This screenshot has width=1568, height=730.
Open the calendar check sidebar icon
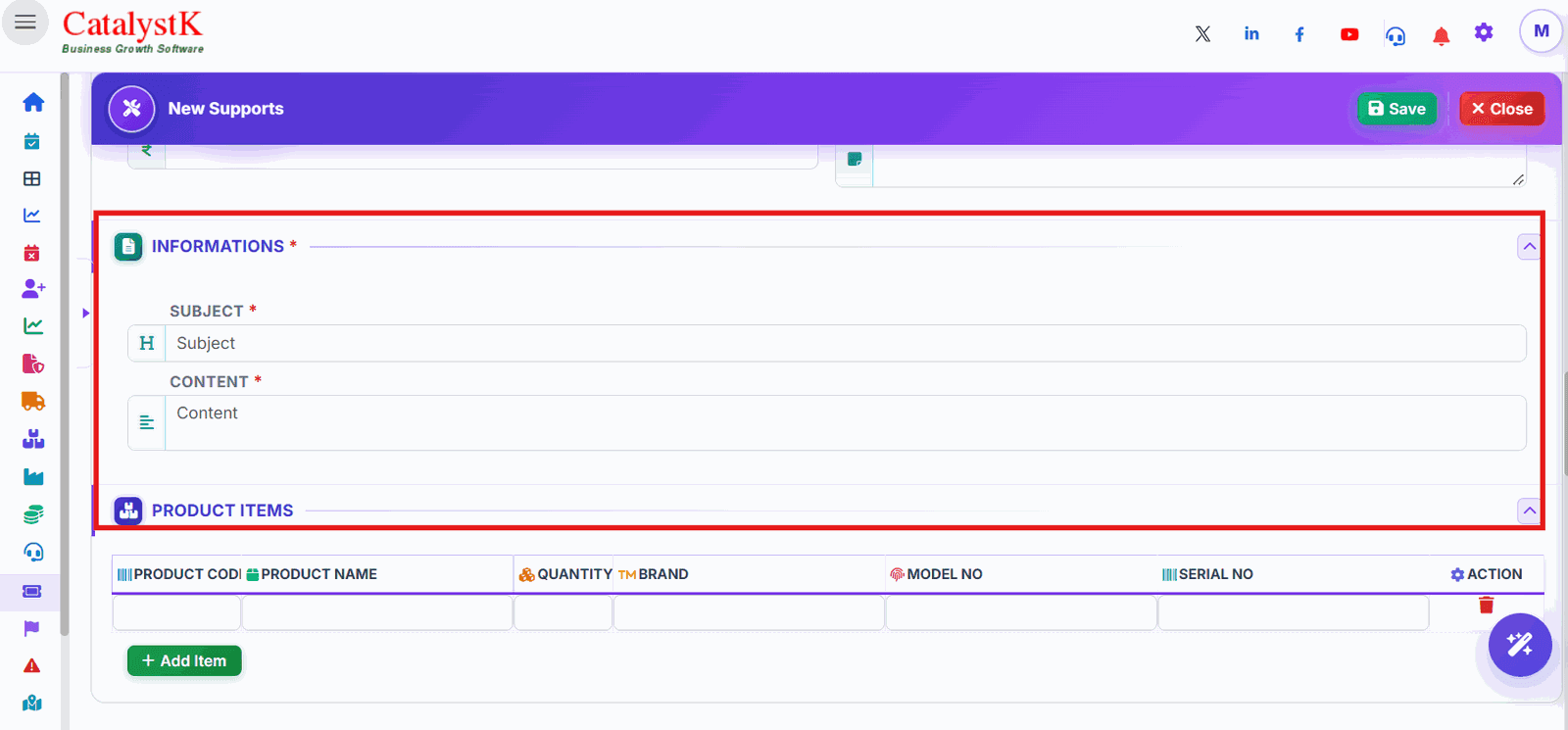click(32, 141)
